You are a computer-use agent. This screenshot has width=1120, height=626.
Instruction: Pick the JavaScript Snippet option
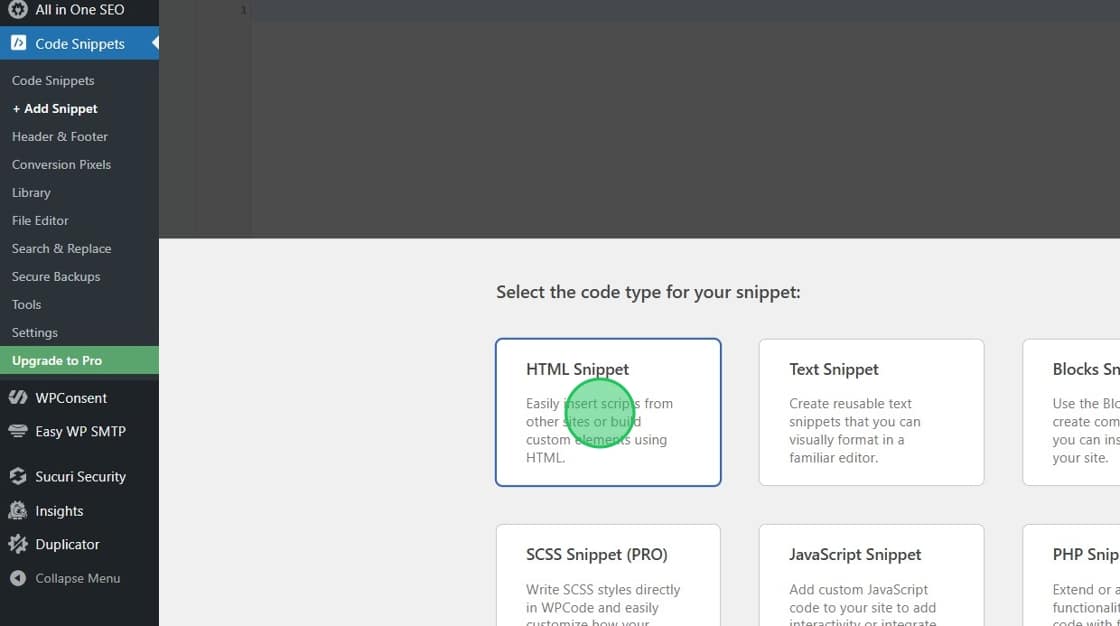[871, 575]
